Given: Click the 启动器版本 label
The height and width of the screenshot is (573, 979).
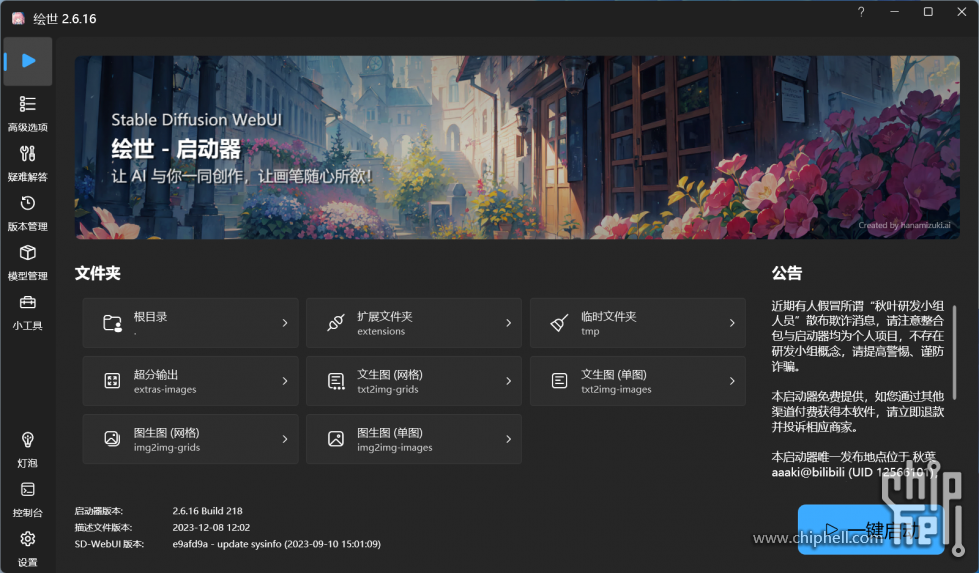Looking at the screenshot, I should pos(99,511).
